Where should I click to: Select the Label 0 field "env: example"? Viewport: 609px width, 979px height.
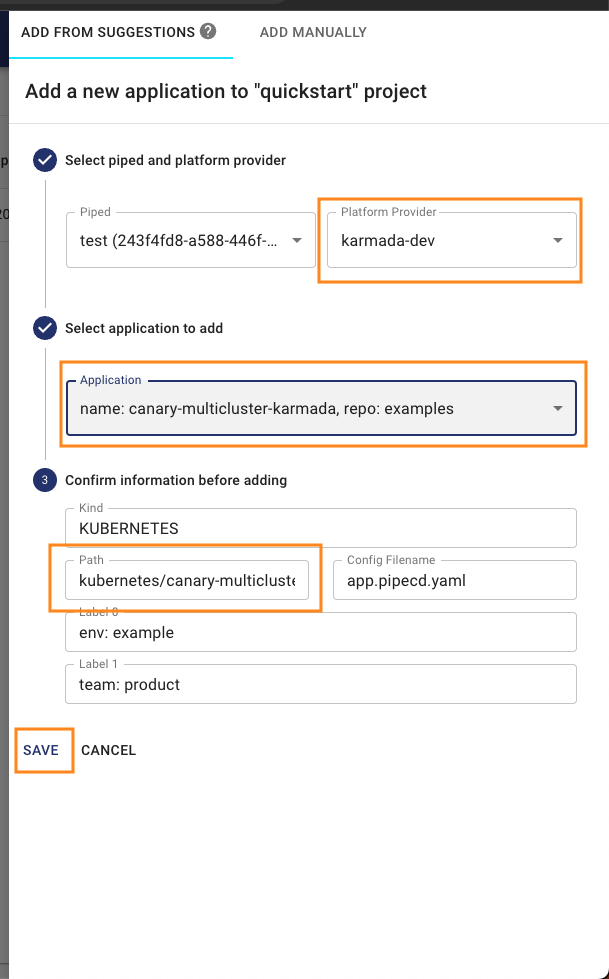pos(321,632)
